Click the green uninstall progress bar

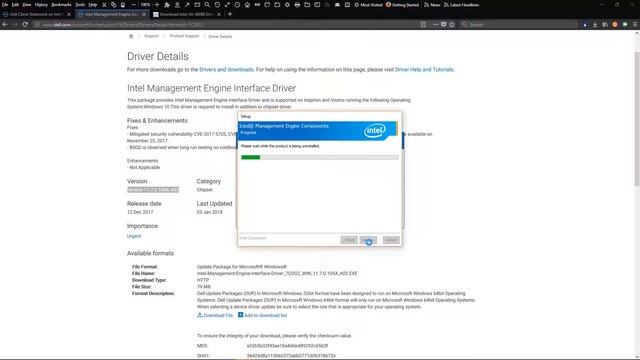point(320,157)
